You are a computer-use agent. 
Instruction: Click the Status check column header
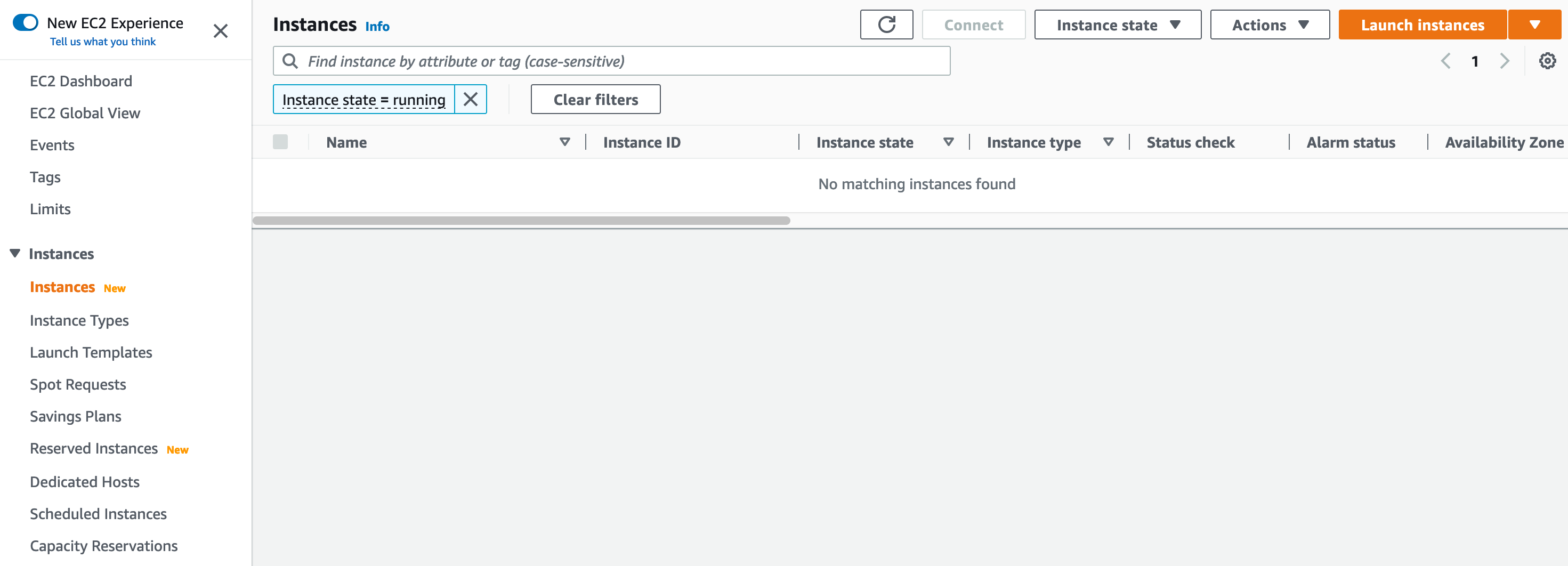(x=1190, y=142)
